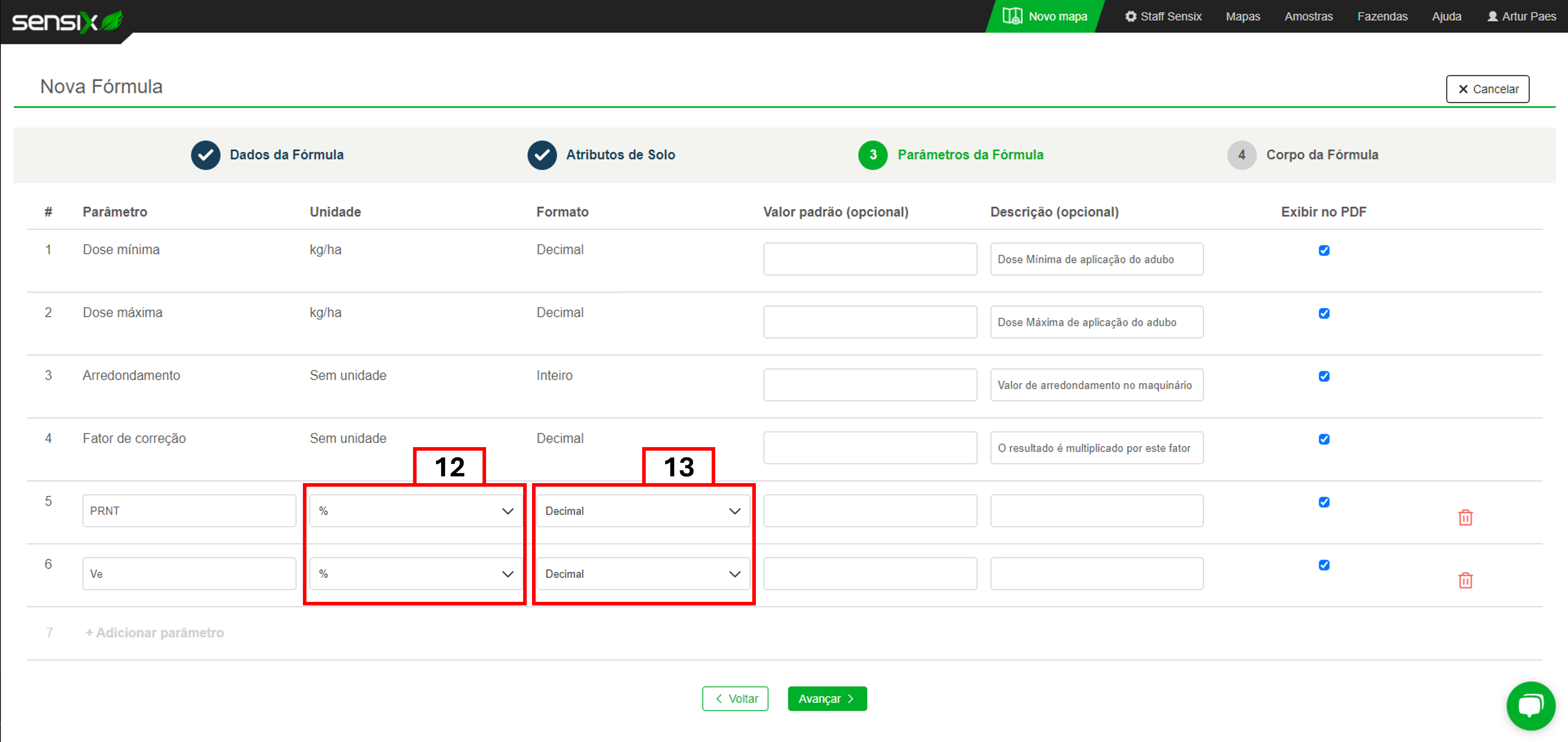Click Dados da Fórmula checkmark step icon

click(206, 155)
